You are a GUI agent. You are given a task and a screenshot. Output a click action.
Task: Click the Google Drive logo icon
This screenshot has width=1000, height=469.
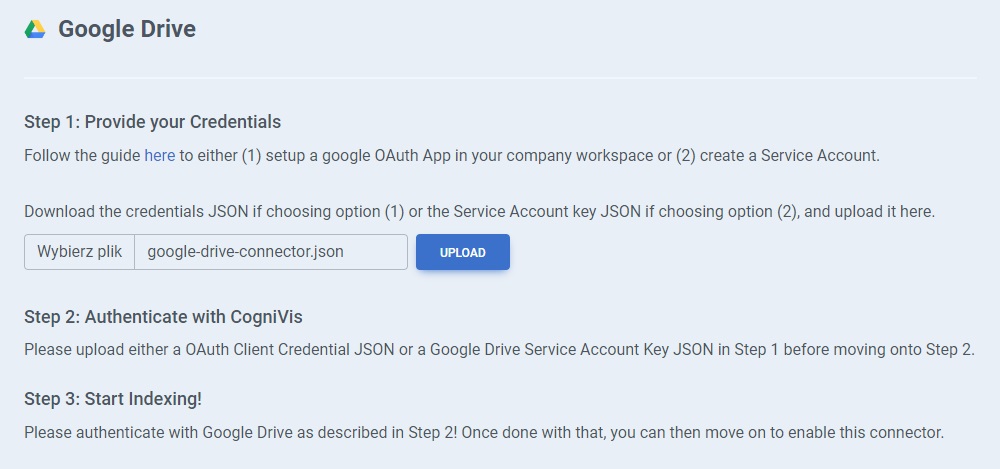pyautogui.click(x=35, y=30)
